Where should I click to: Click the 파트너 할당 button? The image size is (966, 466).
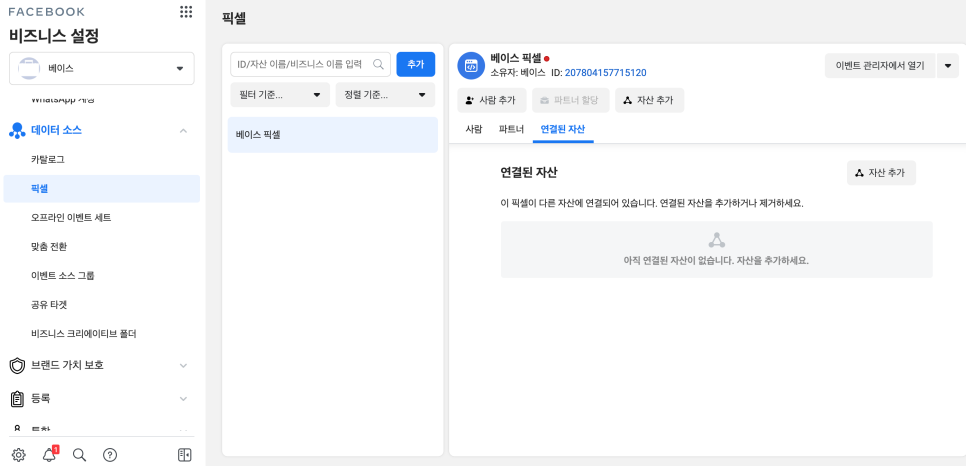pyautogui.click(x=570, y=100)
